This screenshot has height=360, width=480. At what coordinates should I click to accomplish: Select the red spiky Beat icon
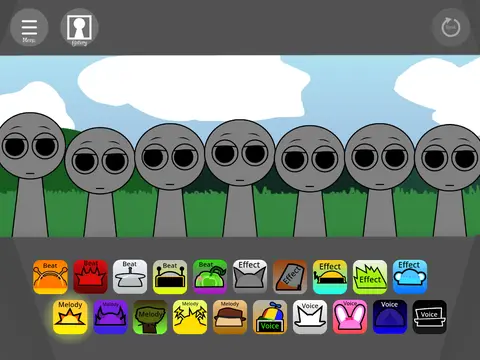90,277
